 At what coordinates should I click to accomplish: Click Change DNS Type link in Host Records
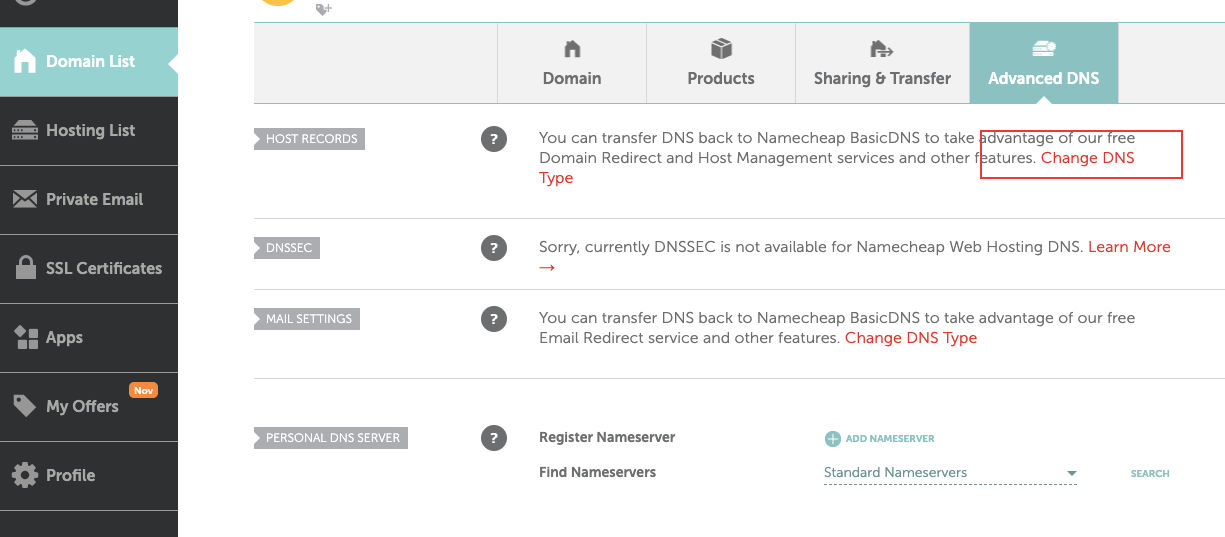coord(1088,158)
